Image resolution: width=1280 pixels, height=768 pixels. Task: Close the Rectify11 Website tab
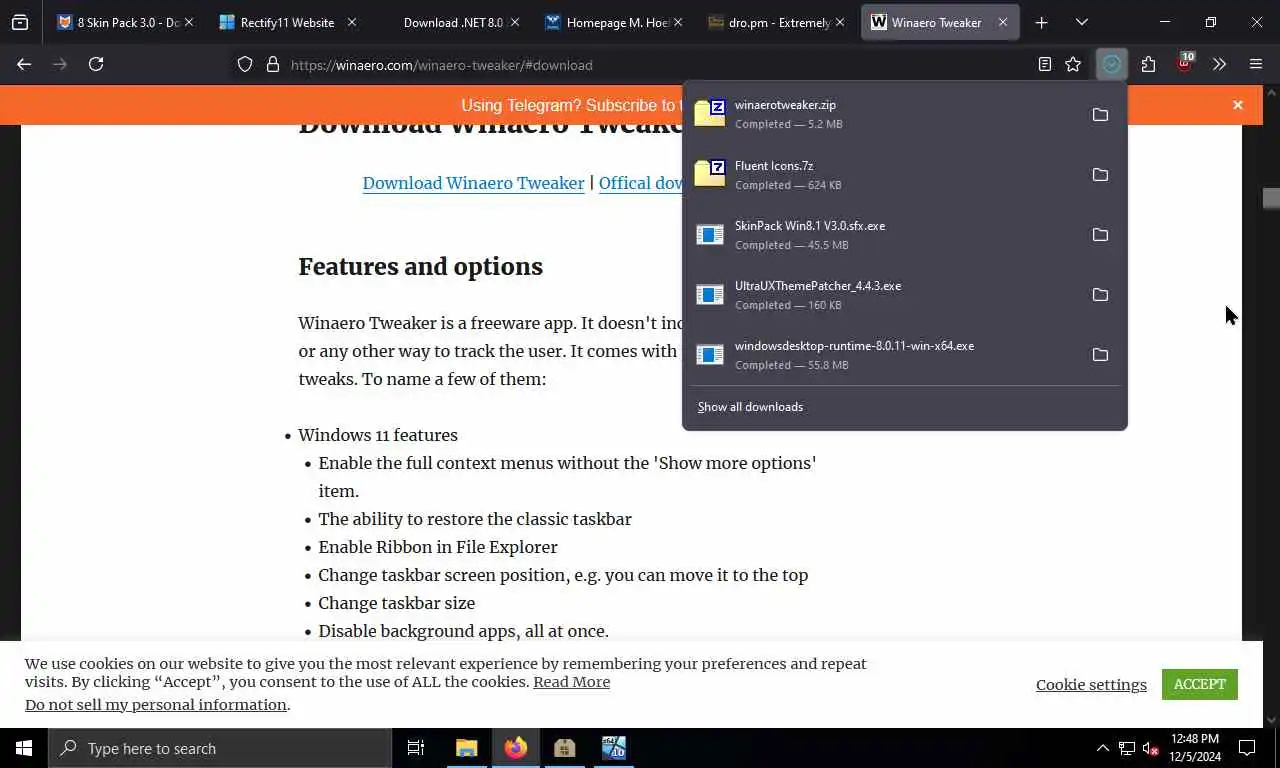351,22
